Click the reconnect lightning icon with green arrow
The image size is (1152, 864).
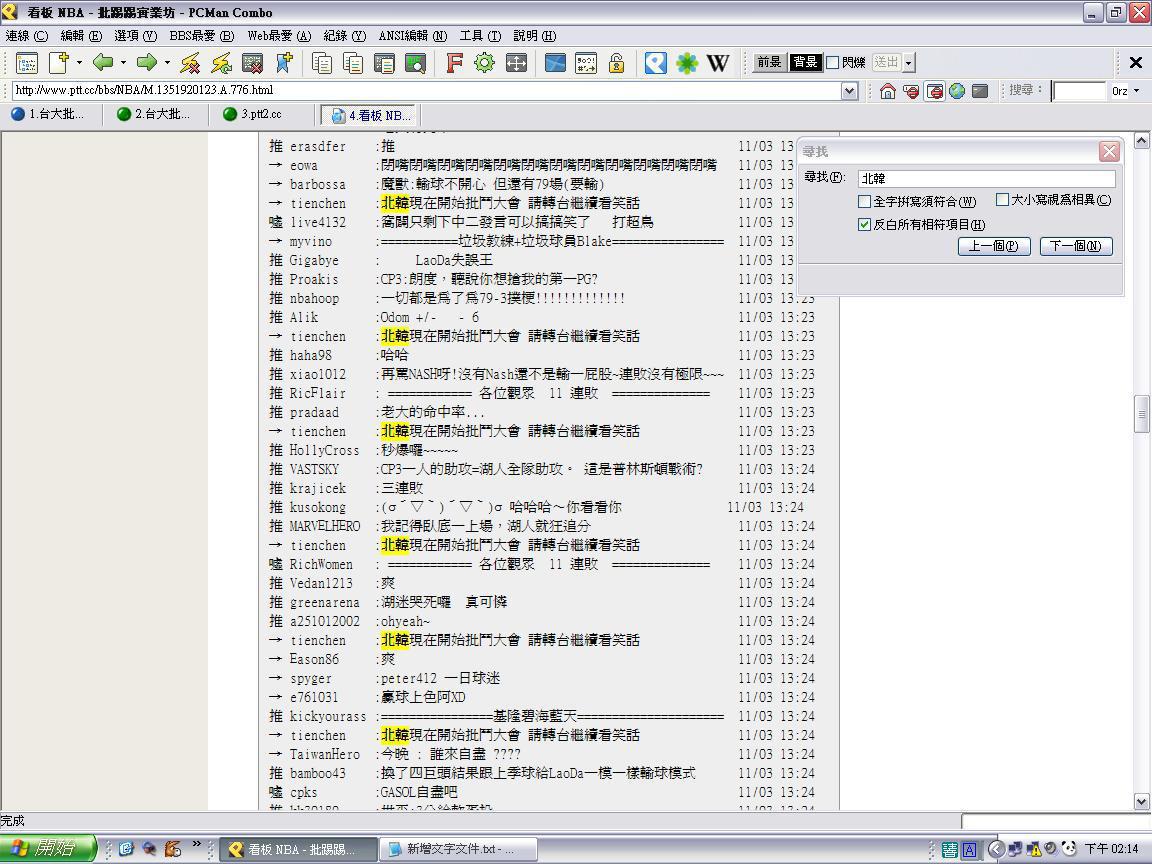[221, 63]
